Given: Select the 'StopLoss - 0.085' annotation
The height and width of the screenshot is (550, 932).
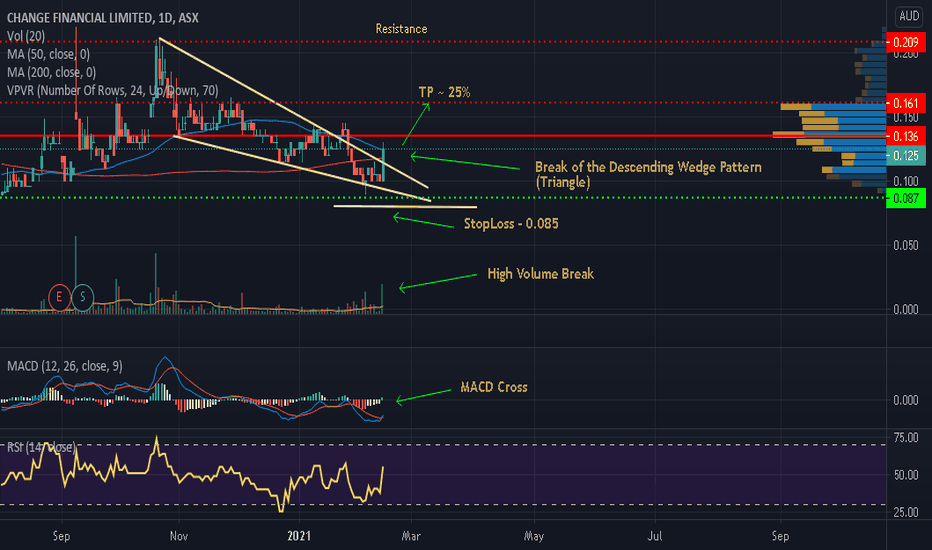Looking at the screenshot, I should click(511, 224).
